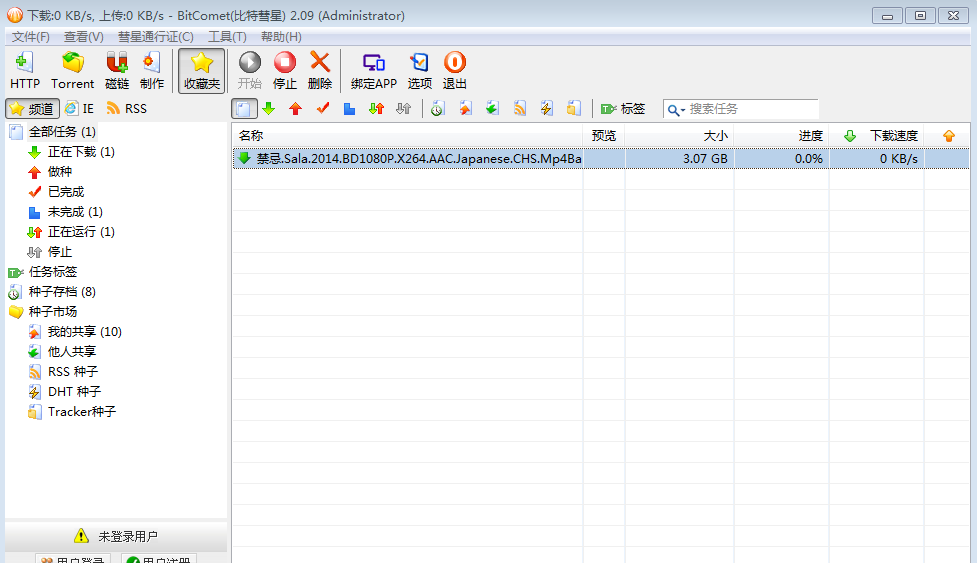Toggle the 收藏夹 favorites panel
Image resolution: width=977 pixels, height=563 pixels.
click(201, 71)
